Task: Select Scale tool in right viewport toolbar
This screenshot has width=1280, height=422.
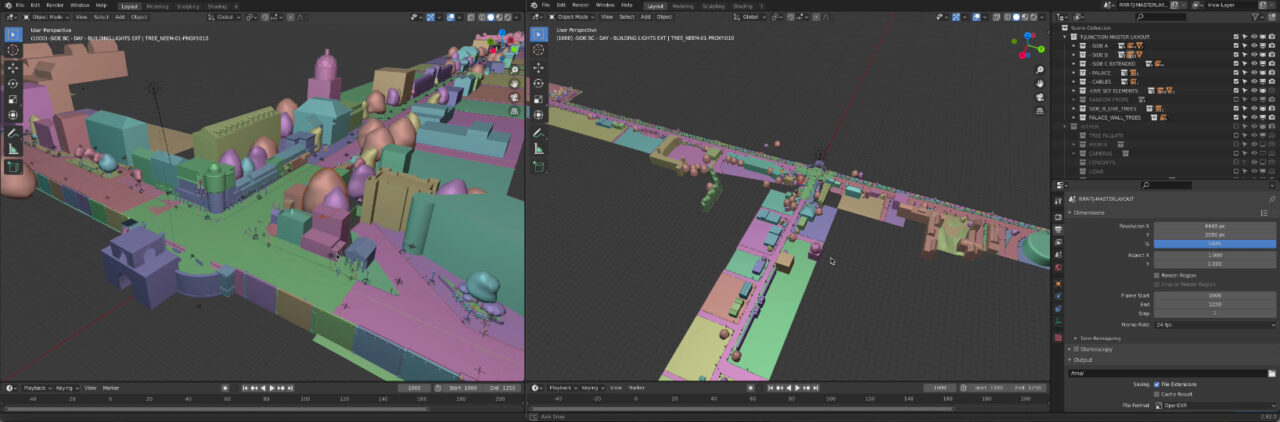Action: [538, 99]
